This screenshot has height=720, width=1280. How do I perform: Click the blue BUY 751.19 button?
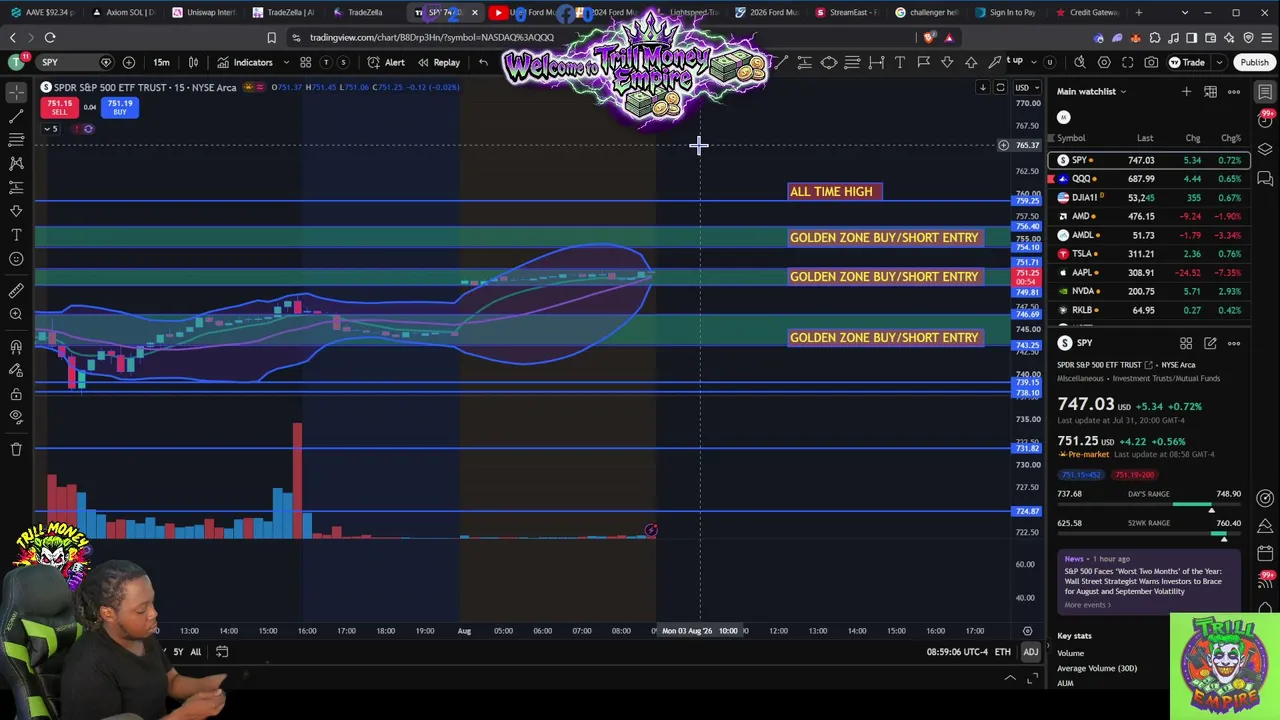(120, 107)
